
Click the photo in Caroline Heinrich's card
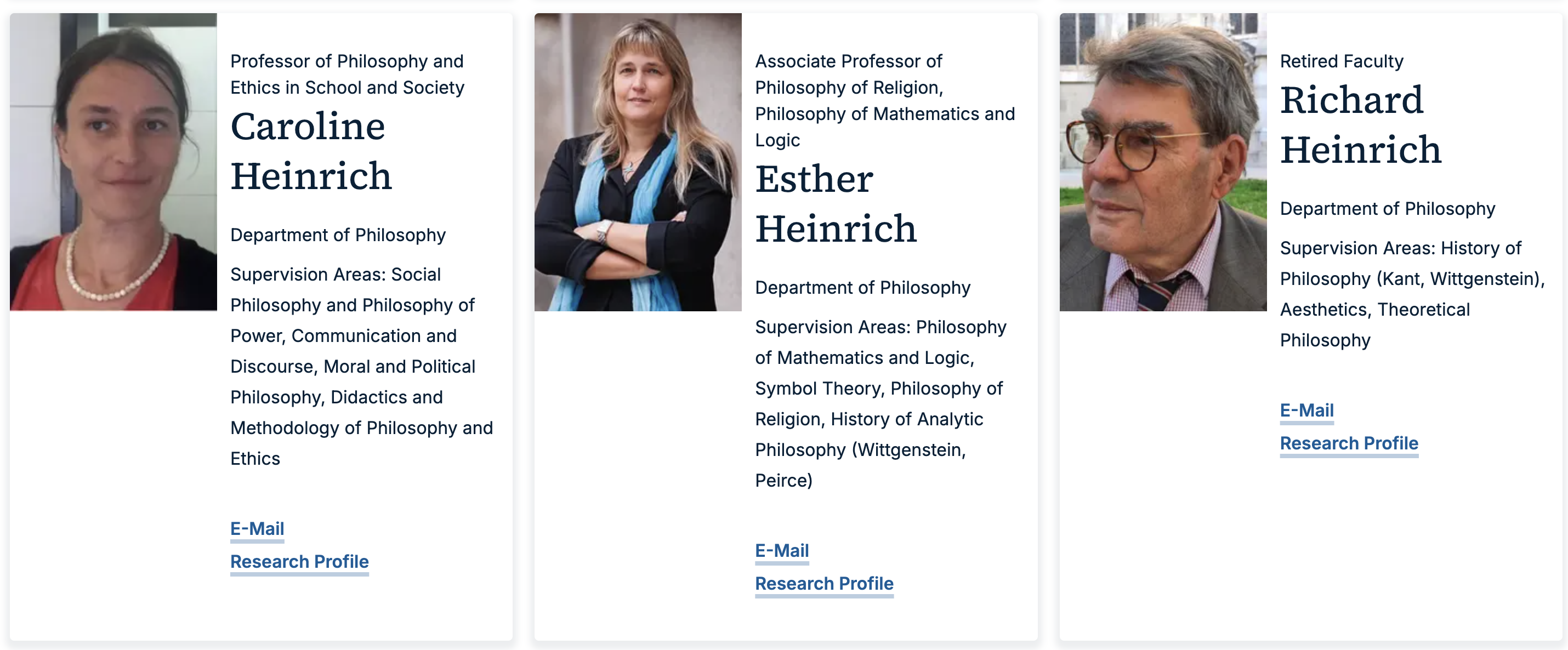click(x=113, y=162)
